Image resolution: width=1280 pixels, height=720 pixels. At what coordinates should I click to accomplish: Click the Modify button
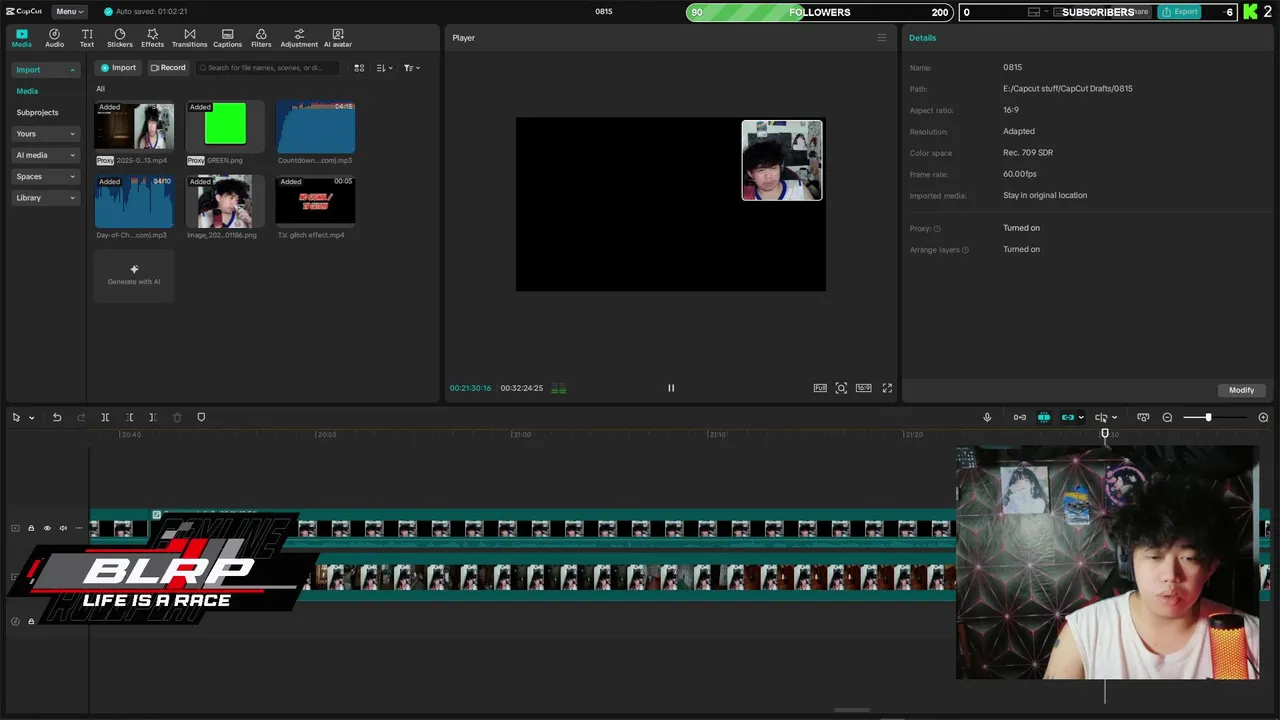coord(1241,390)
